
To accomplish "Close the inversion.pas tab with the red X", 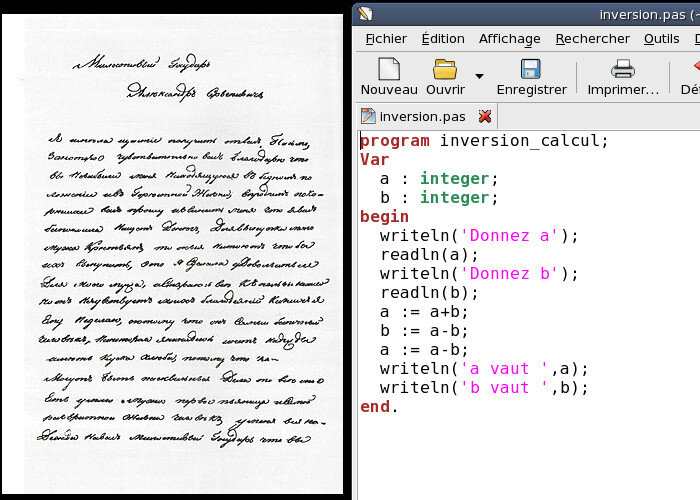I will [485, 117].
